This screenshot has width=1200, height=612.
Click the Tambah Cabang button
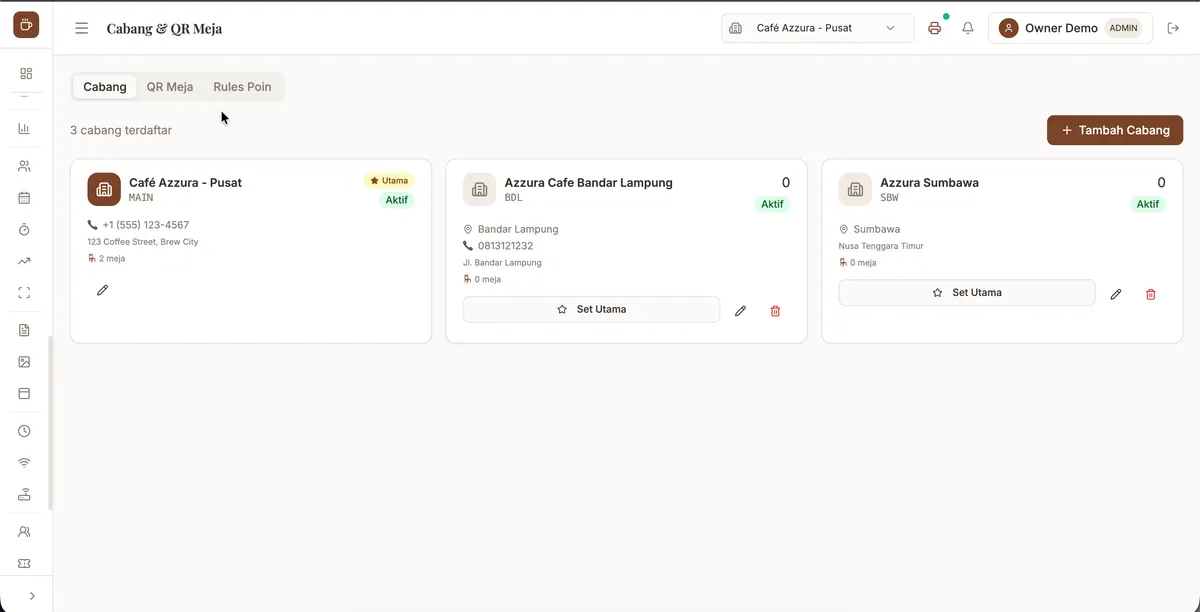pyautogui.click(x=1115, y=130)
